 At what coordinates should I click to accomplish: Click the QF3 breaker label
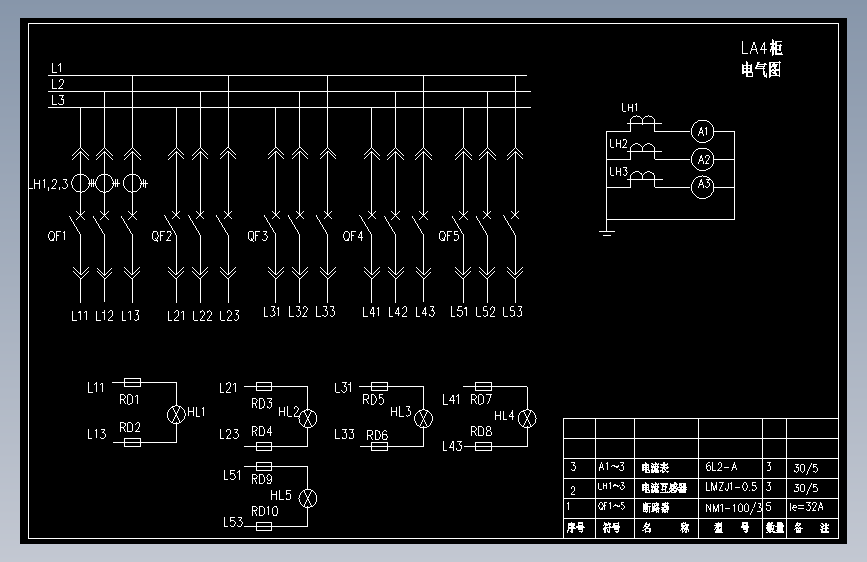point(258,236)
